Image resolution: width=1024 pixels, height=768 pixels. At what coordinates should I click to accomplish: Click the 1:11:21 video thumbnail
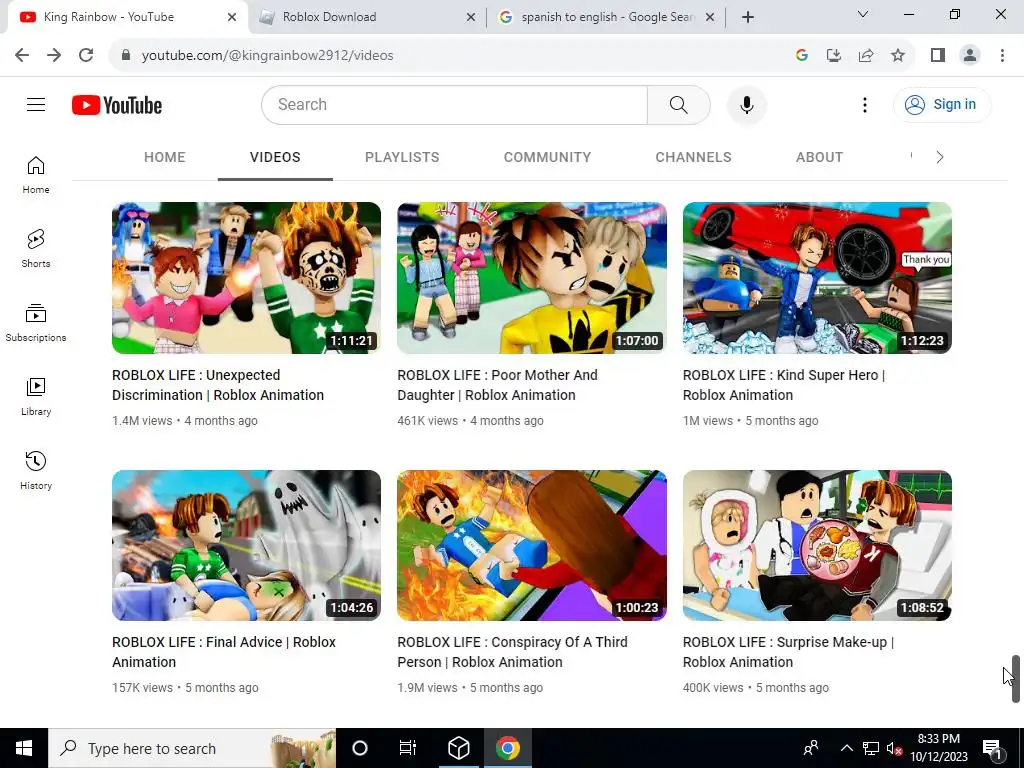point(246,278)
